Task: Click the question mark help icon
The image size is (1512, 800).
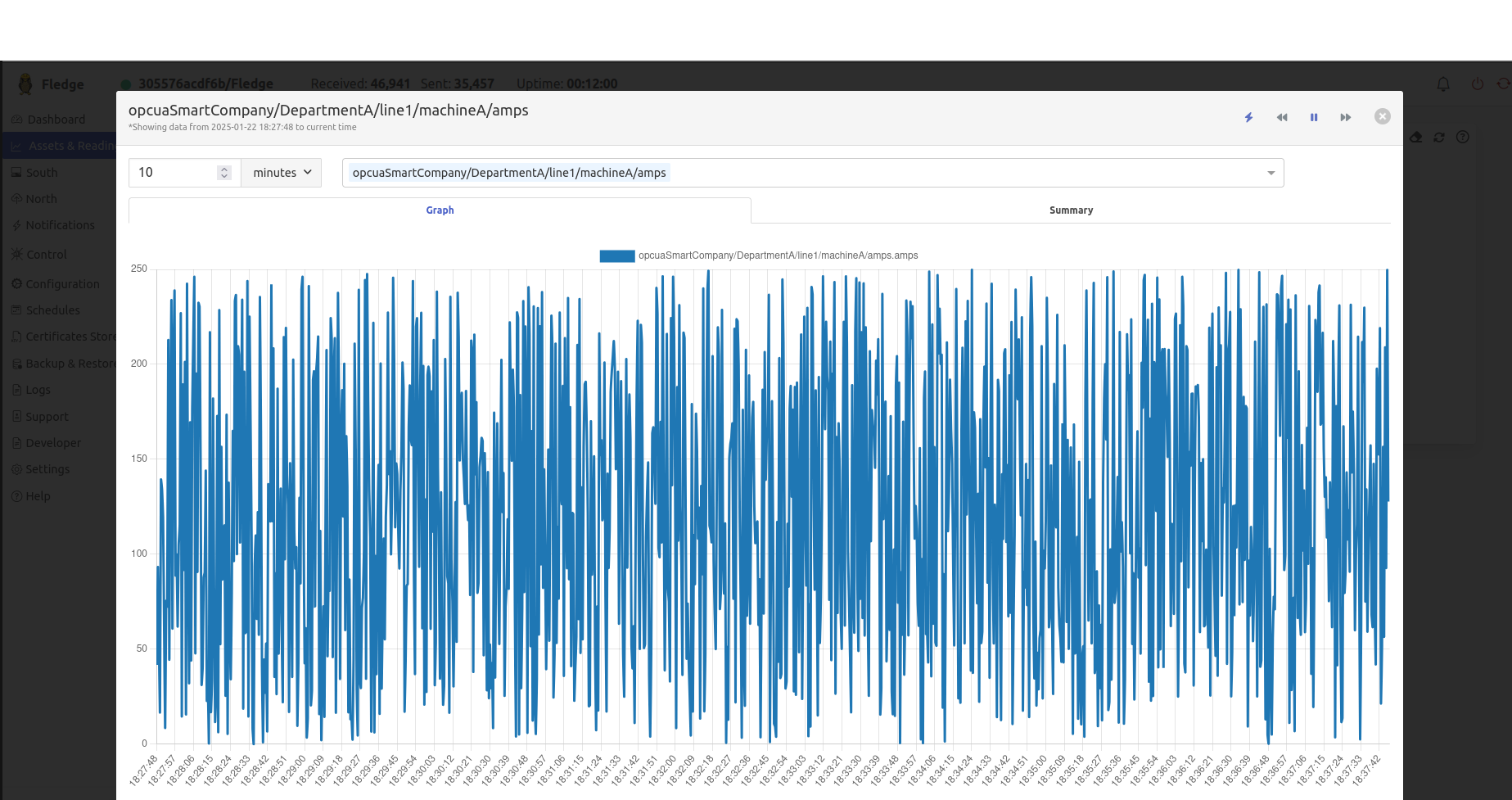Action: (x=1463, y=137)
